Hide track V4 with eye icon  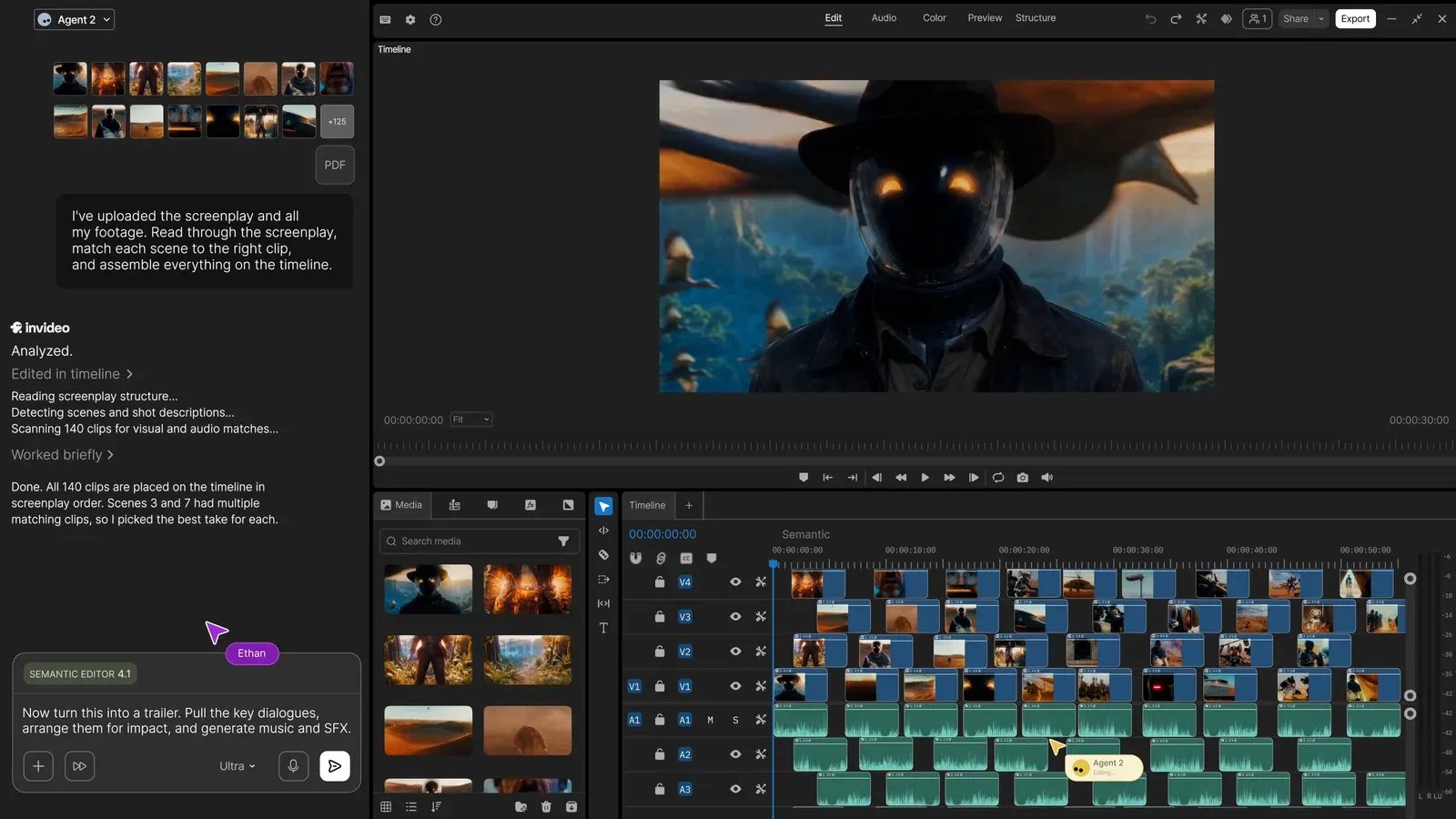tap(735, 581)
